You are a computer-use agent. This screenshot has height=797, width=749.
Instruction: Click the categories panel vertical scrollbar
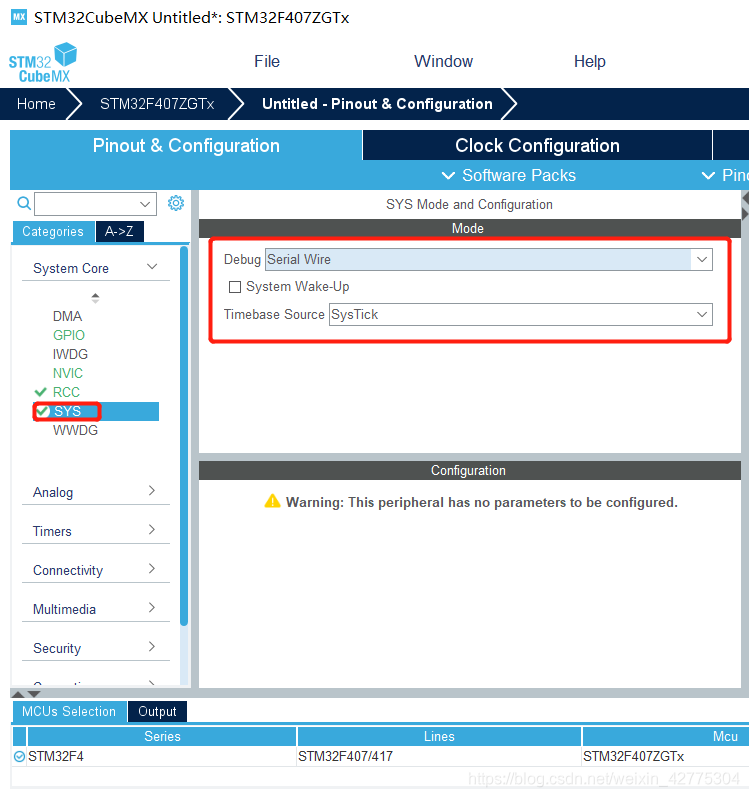coord(184,436)
